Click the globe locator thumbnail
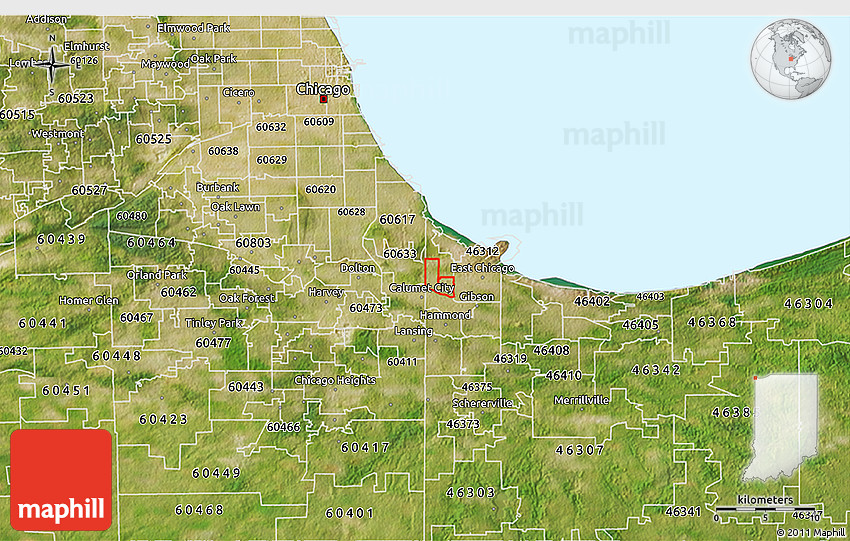This screenshot has width=850, height=541. (x=791, y=58)
